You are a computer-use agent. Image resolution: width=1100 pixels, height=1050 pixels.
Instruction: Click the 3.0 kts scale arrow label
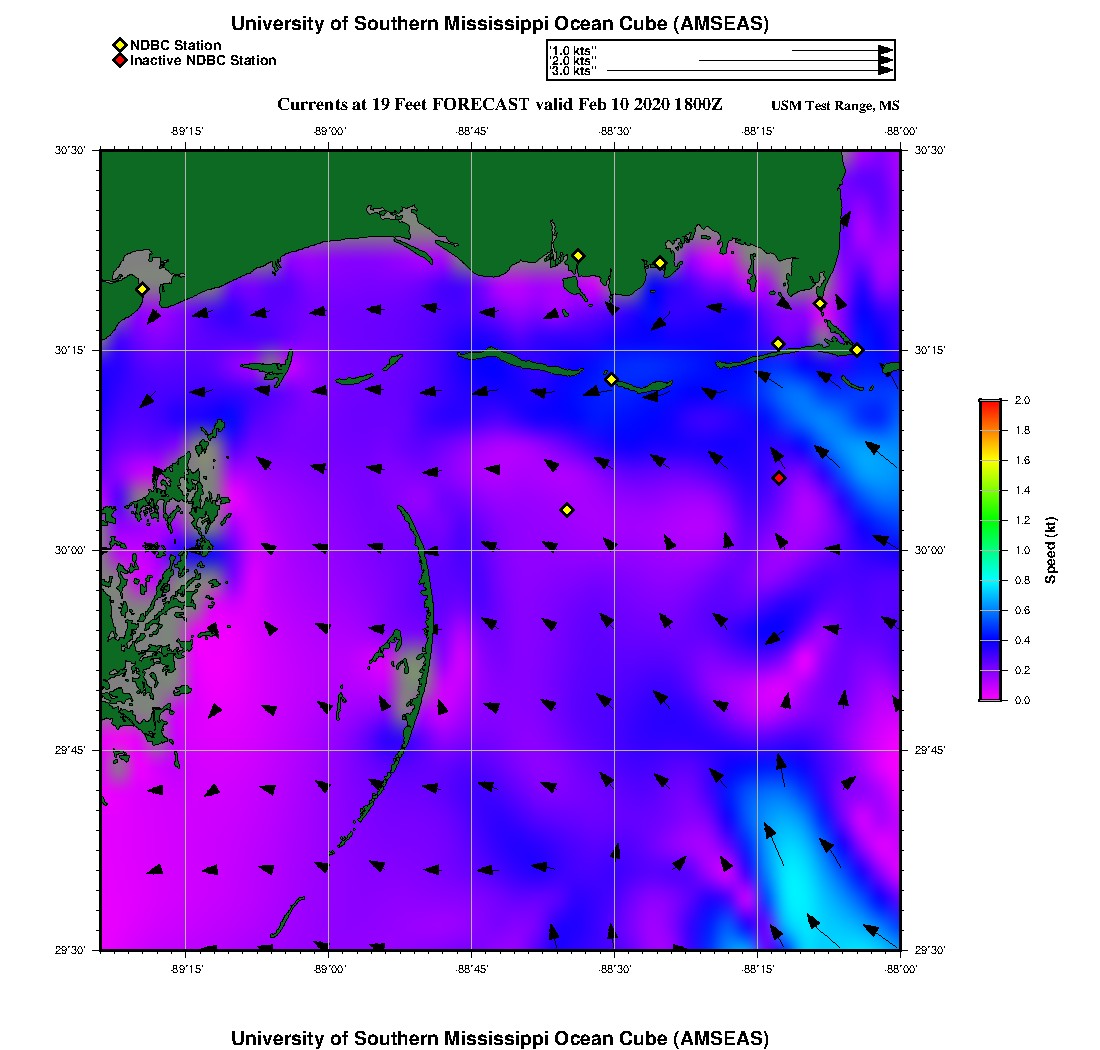coord(573,71)
